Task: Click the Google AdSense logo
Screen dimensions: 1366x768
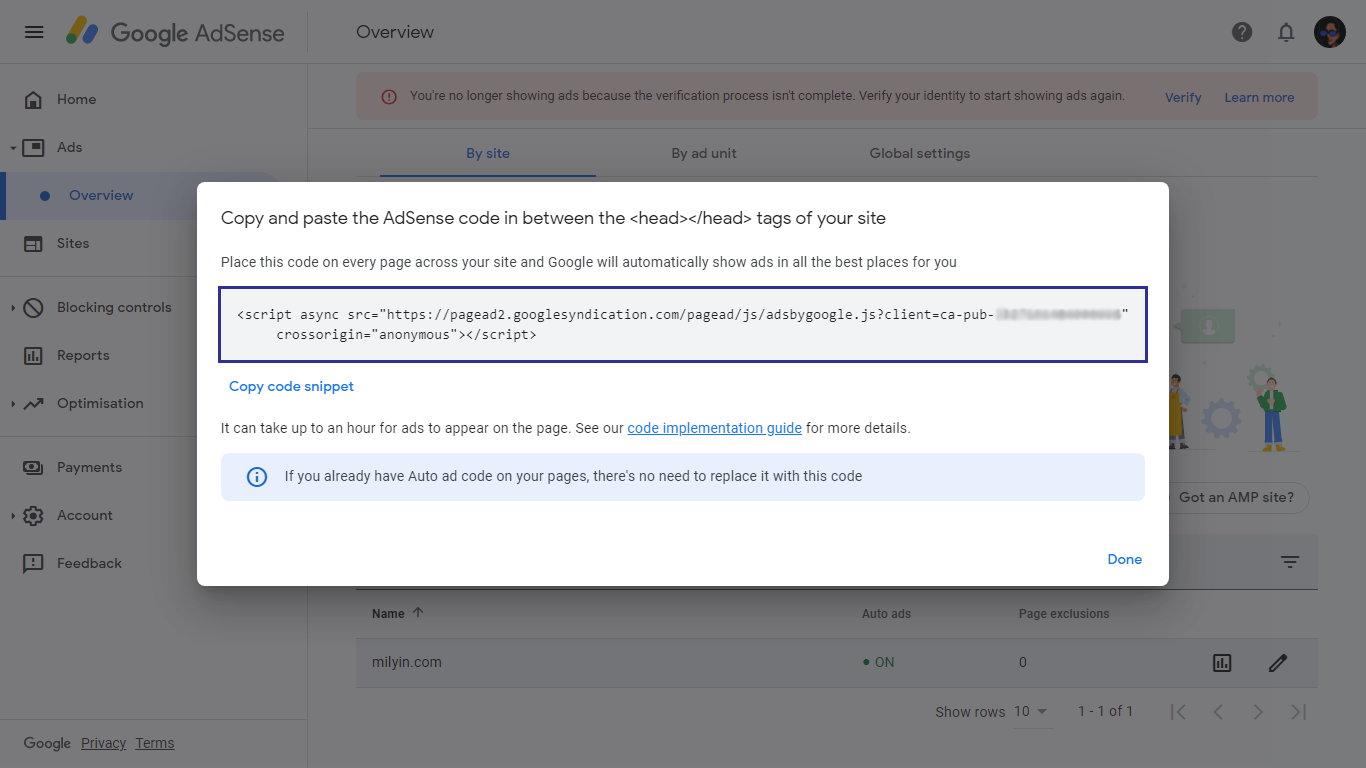Action: (175, 32)
